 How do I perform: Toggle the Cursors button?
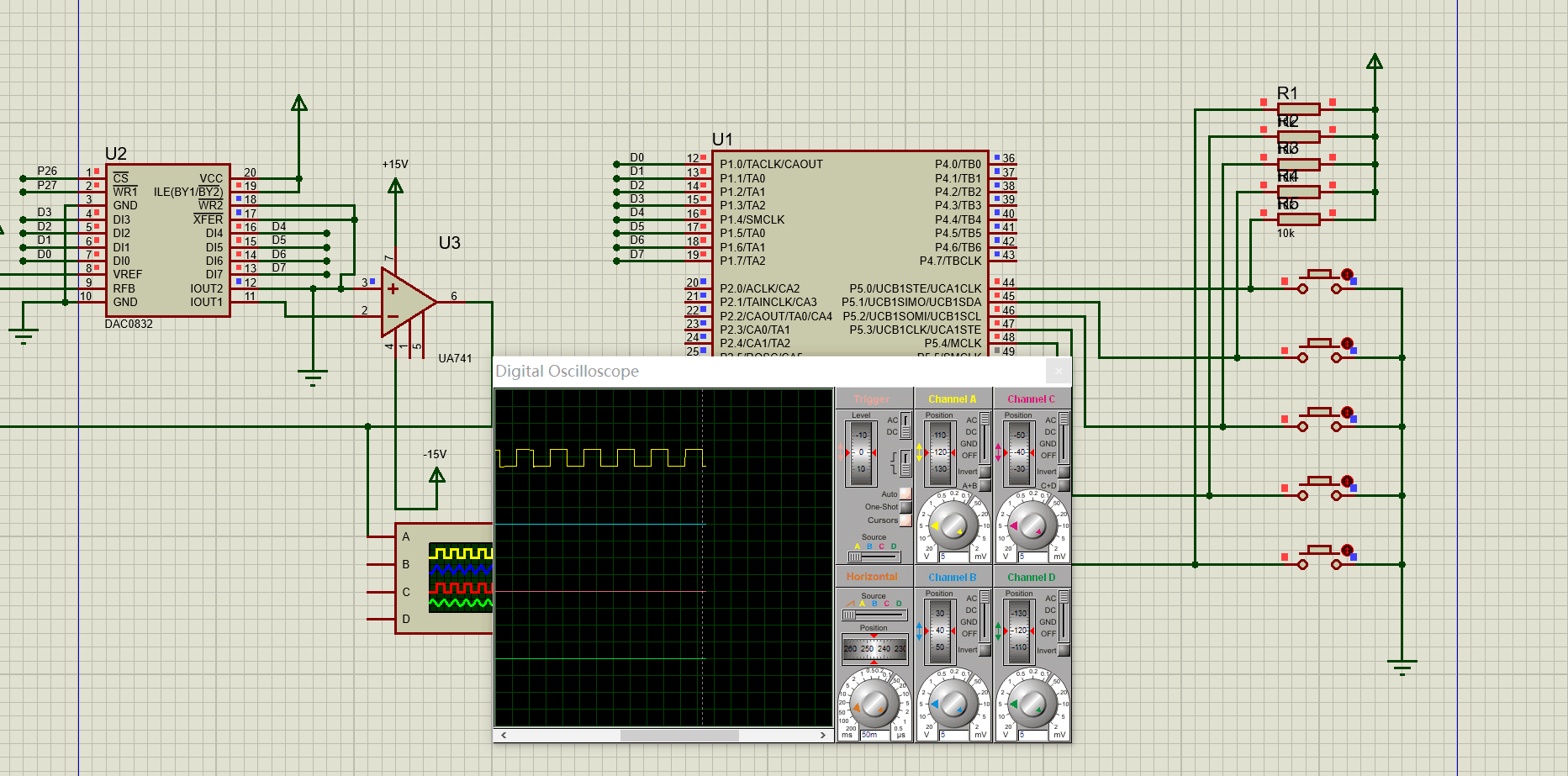[x=905, y=520]
